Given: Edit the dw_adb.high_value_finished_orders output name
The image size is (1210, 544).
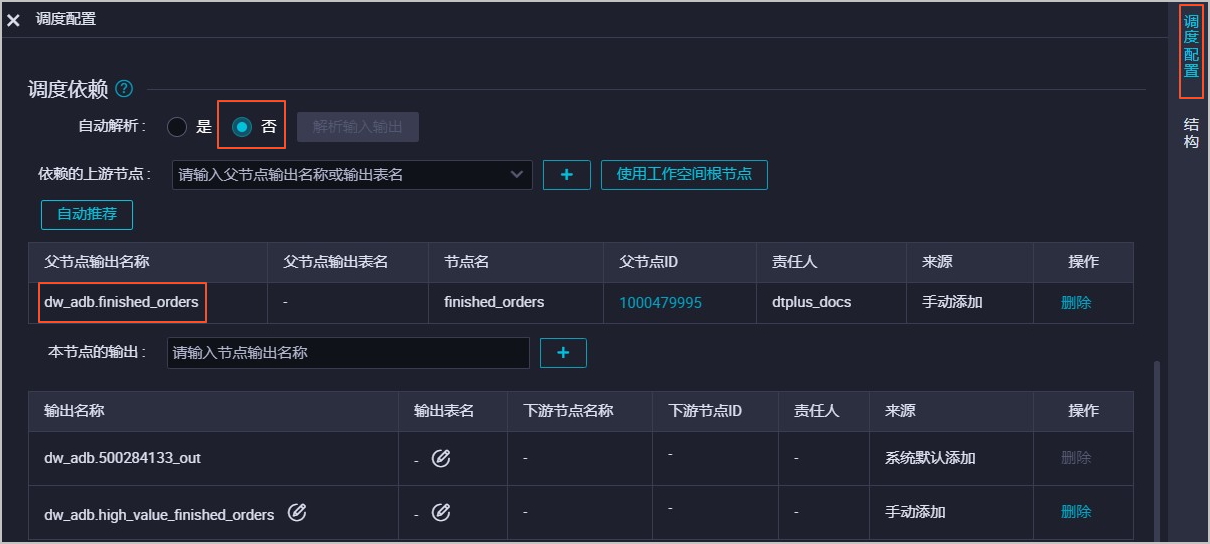Looking at the screenshot, I should (297, 512).
